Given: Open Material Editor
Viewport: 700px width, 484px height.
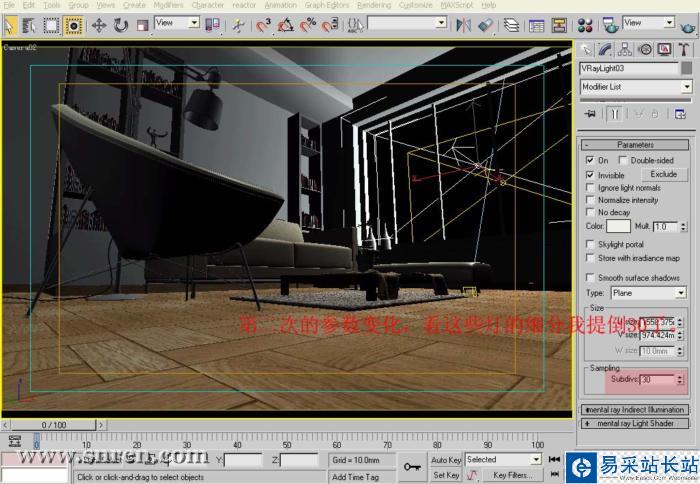Looking at the screenshot, I should click(x=584, y=25).
